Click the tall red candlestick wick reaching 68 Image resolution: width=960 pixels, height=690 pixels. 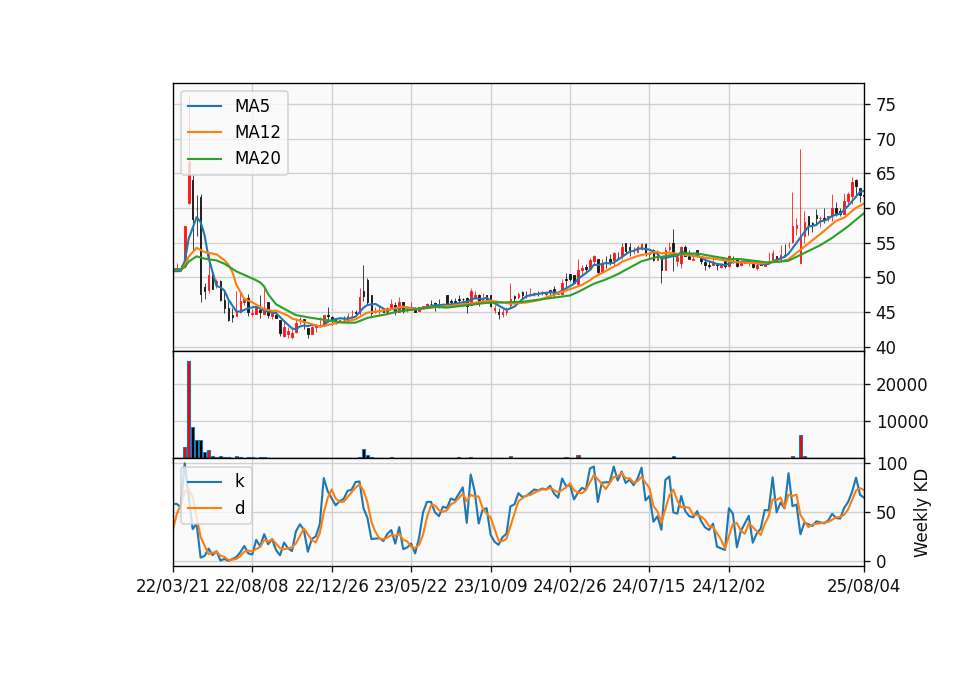click(x=800, y=206)
